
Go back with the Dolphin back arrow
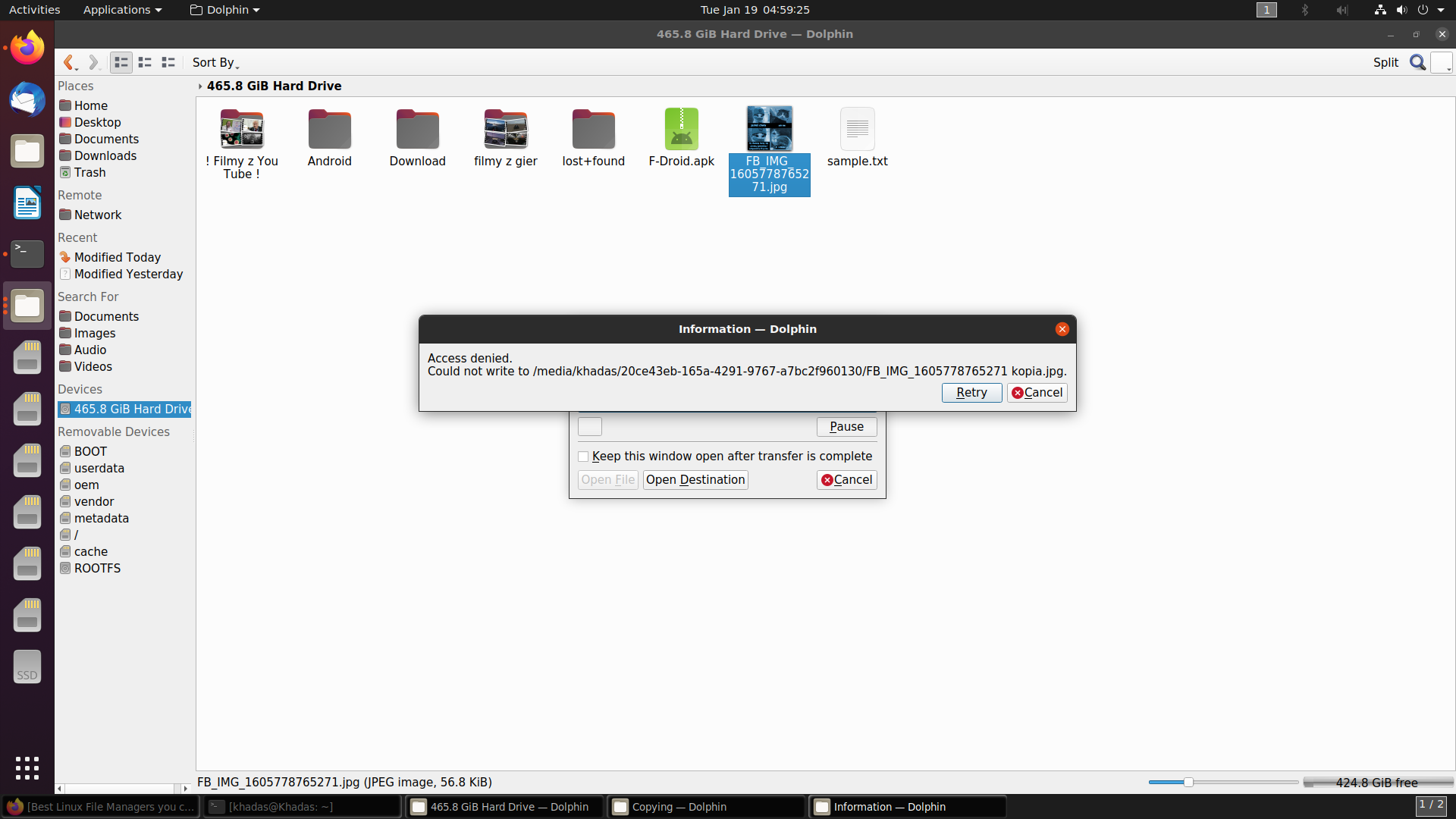point(69,62)
